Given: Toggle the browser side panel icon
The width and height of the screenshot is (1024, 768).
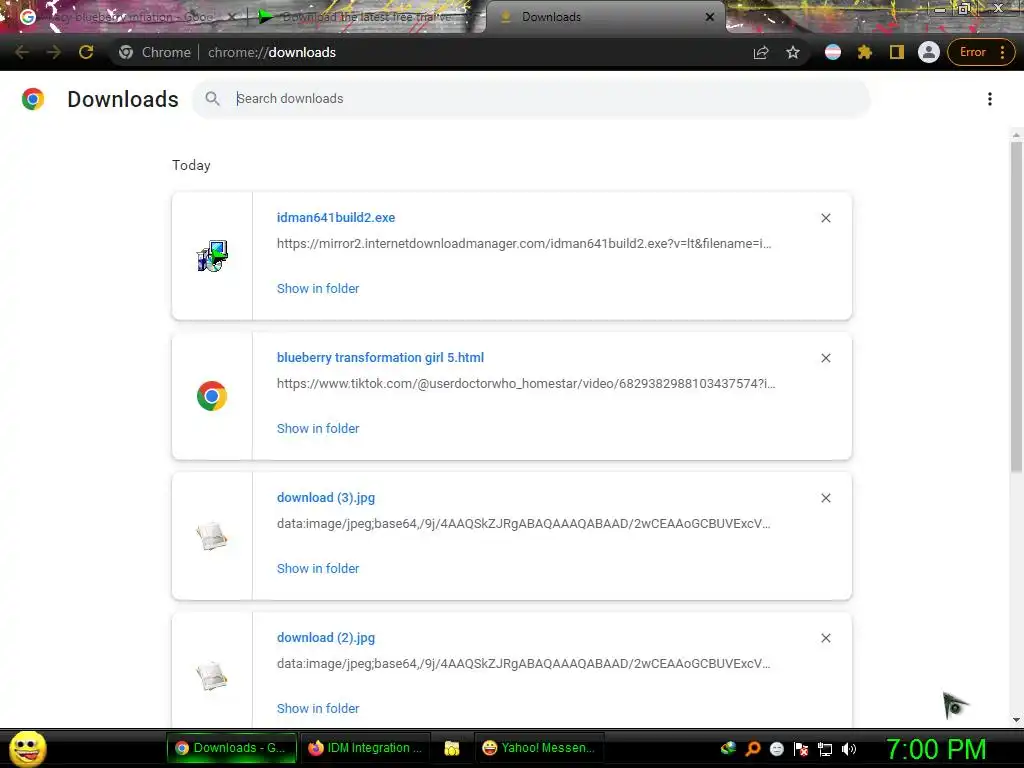Looking at the screenshot, I should point(897,52).
